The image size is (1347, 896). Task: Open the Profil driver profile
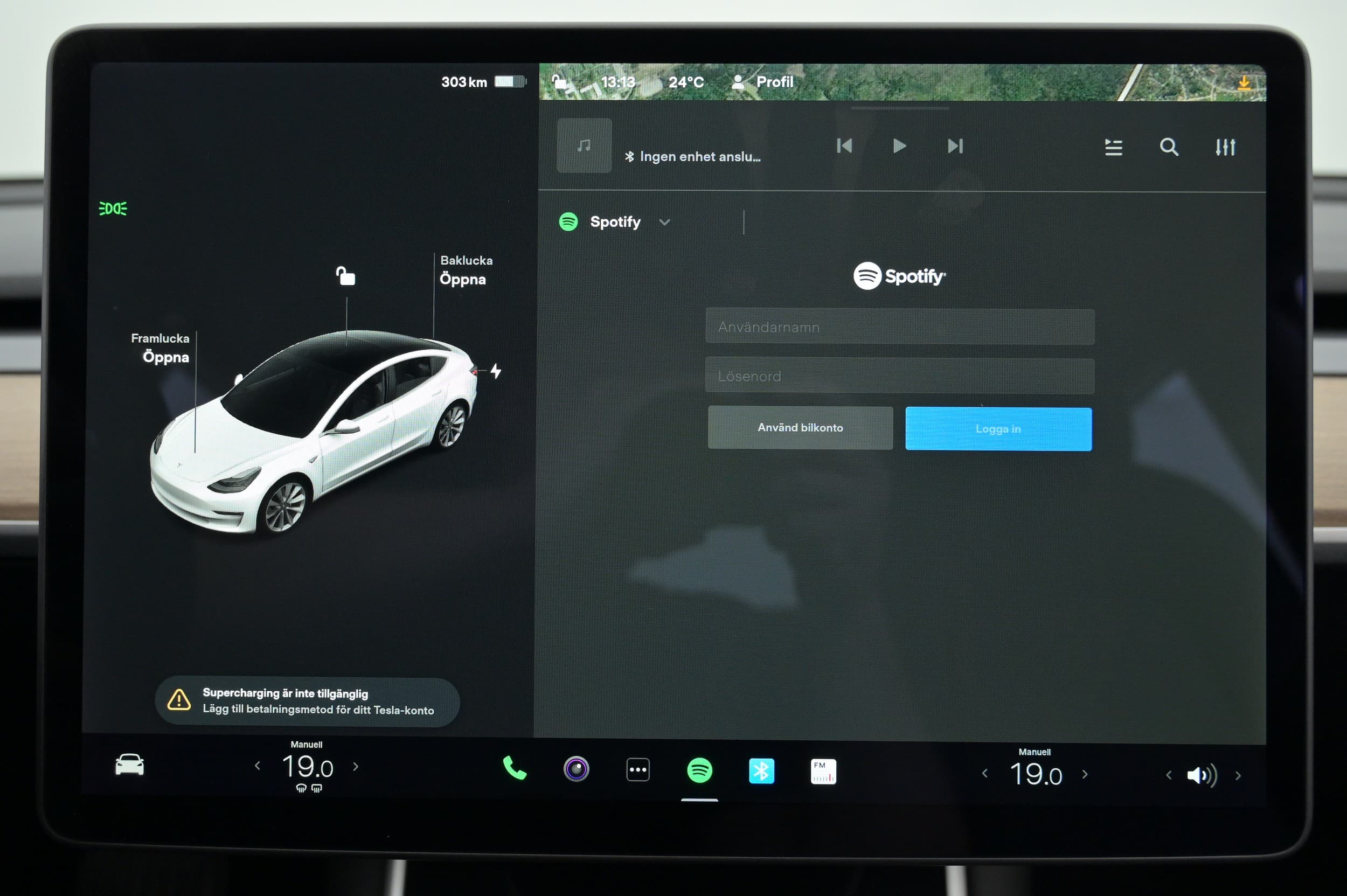(x=763, y=82)
